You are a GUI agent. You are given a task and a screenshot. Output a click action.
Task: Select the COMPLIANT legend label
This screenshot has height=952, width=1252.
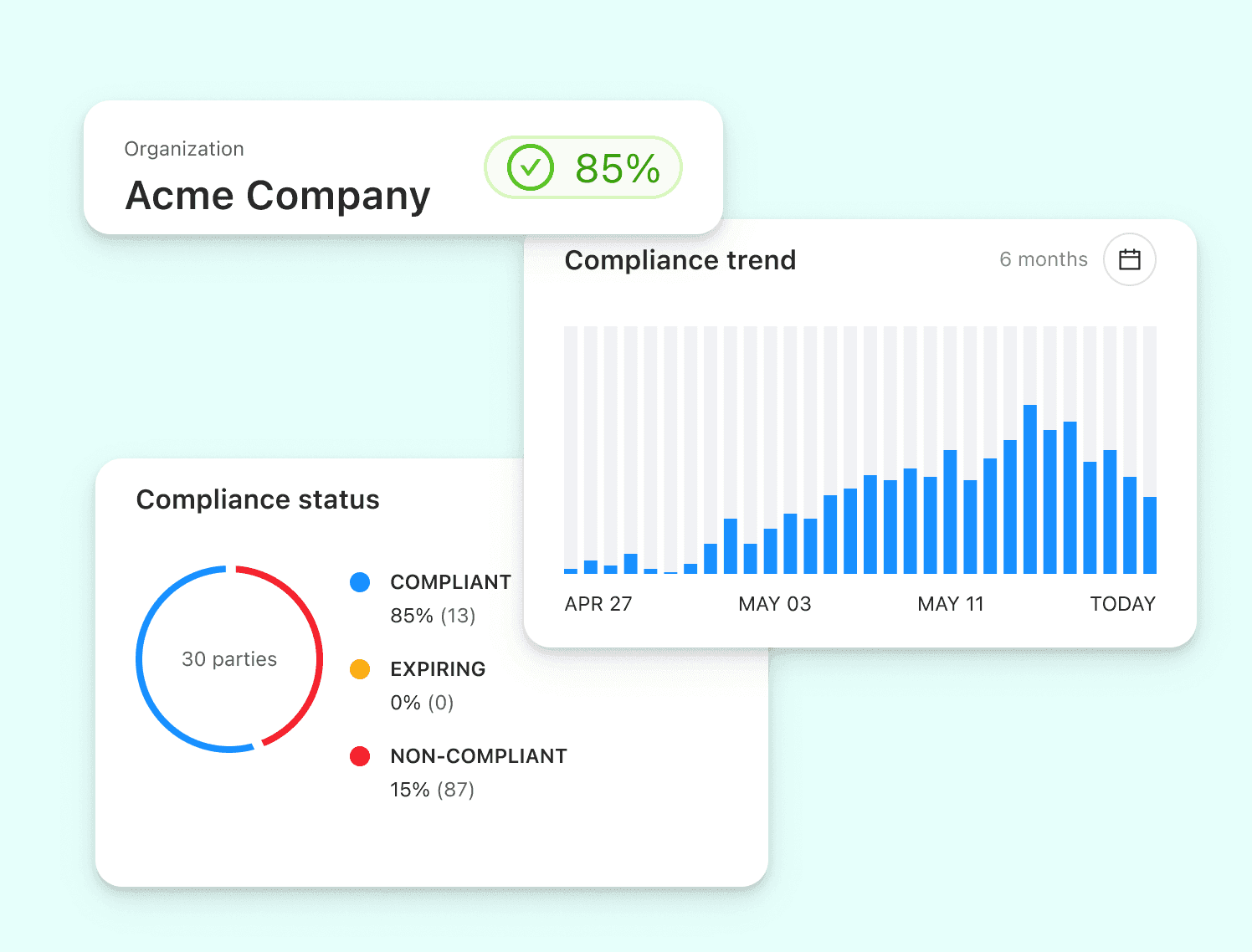[x=451, y=582]
